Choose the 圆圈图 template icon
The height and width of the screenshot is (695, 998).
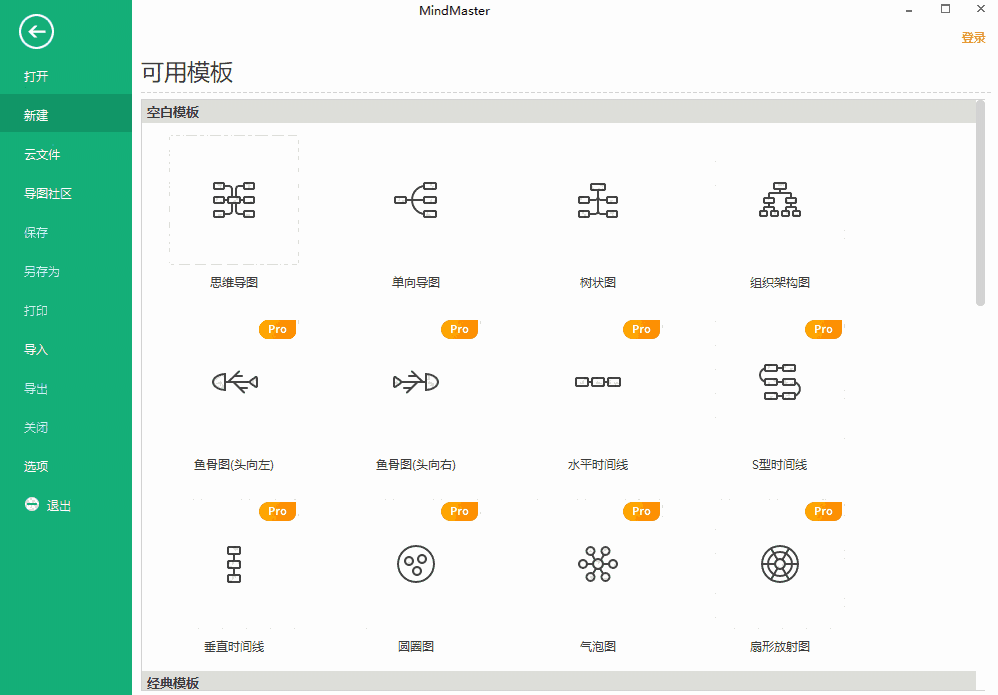pos(416,564)
